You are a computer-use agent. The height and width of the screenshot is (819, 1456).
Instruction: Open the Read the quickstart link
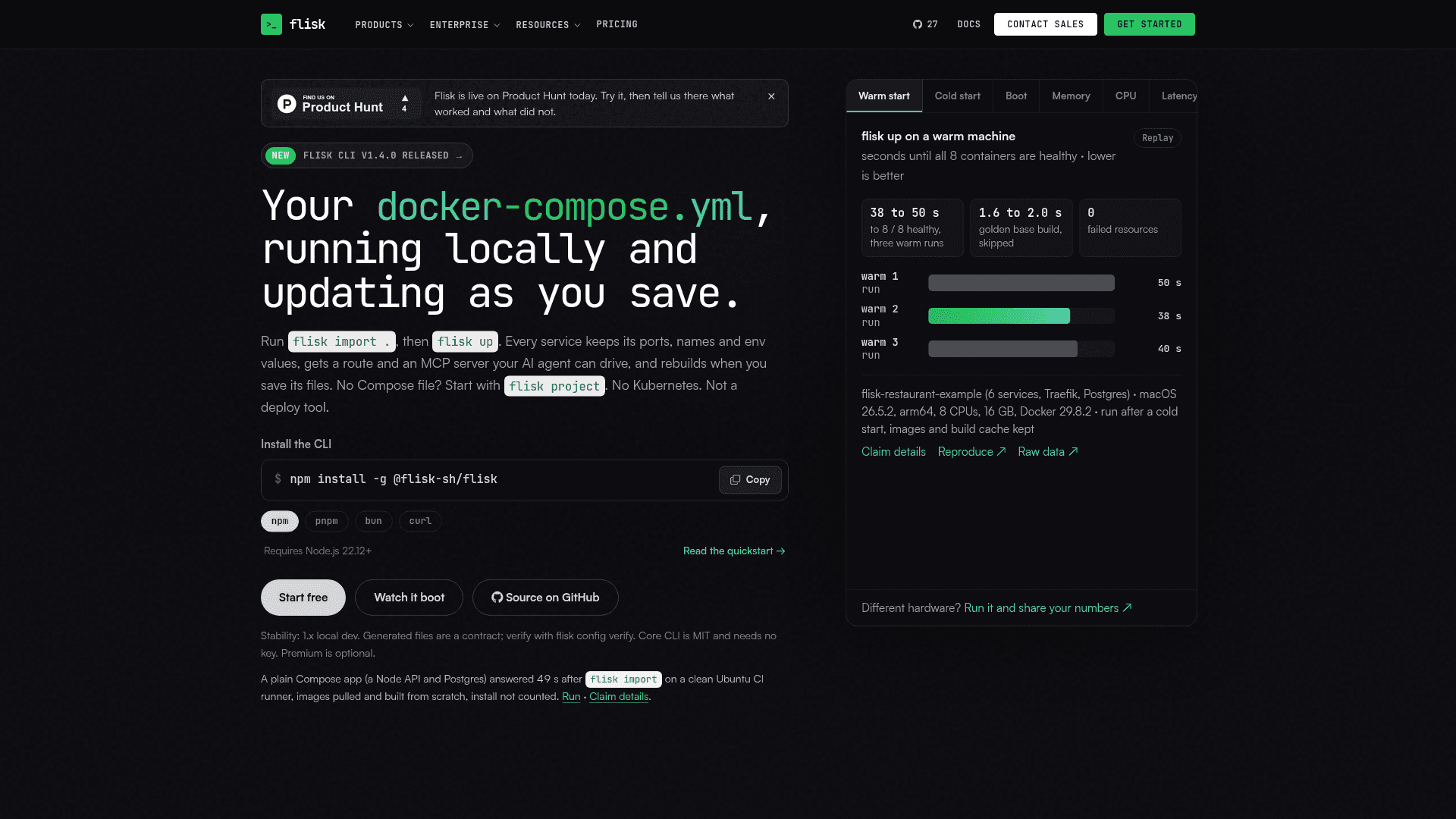[734, 551]
